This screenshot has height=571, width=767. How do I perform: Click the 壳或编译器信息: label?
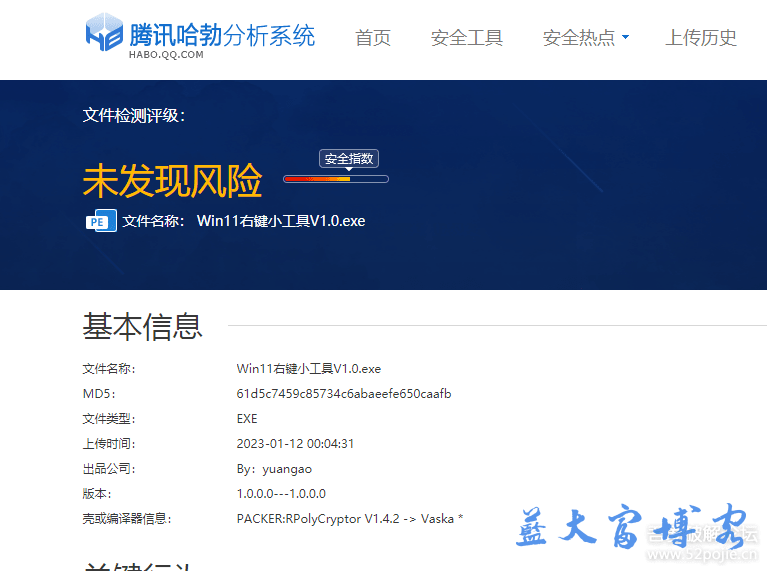pyautogui.click(x=127, y=519)
